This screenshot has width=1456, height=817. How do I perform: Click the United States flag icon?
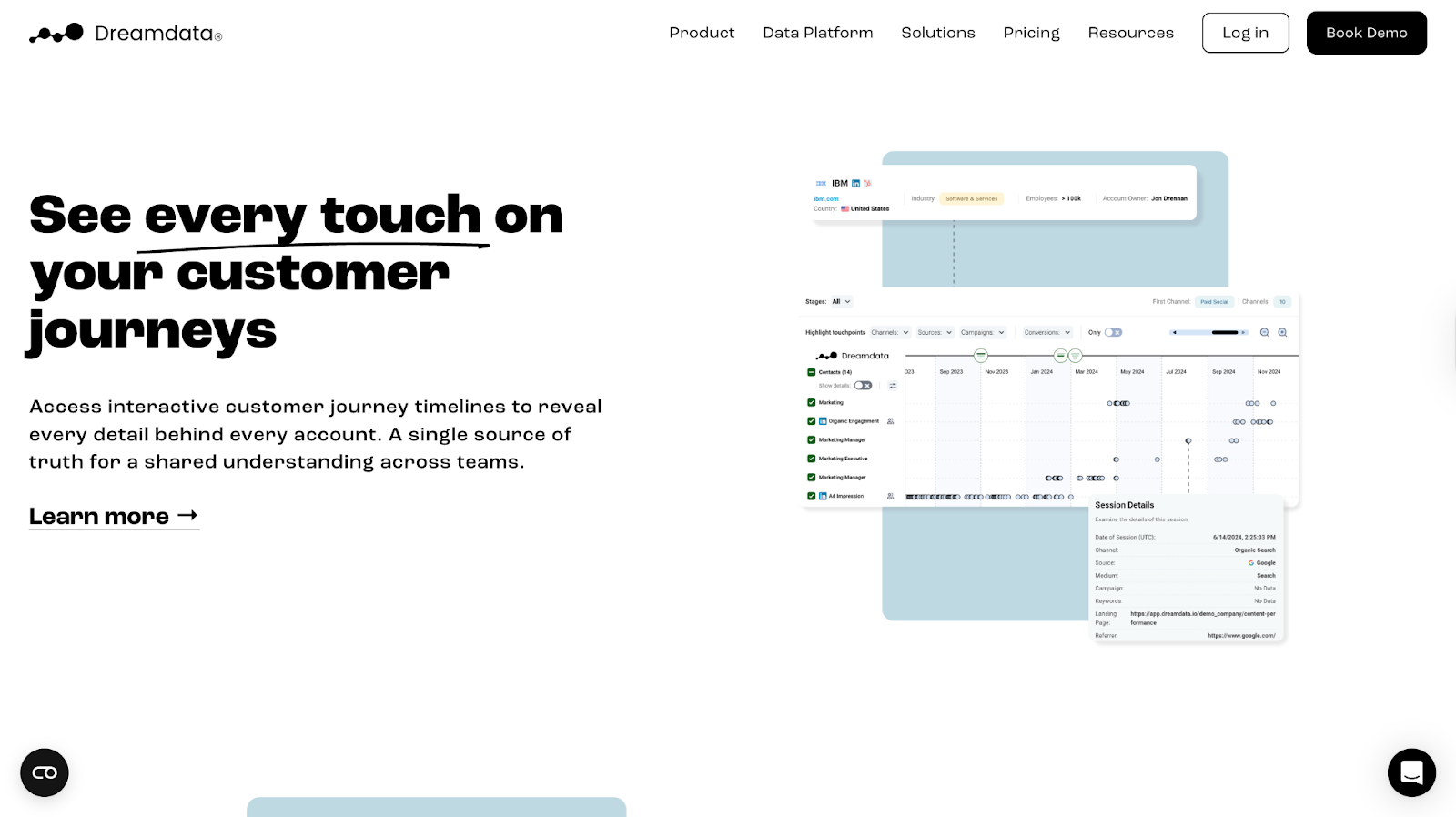(x=844, y=208)
